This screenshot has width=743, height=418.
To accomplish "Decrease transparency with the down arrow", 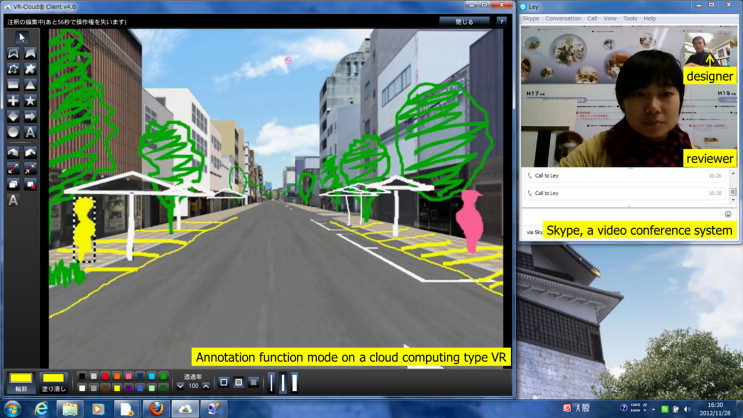I will tap(181, 386).
